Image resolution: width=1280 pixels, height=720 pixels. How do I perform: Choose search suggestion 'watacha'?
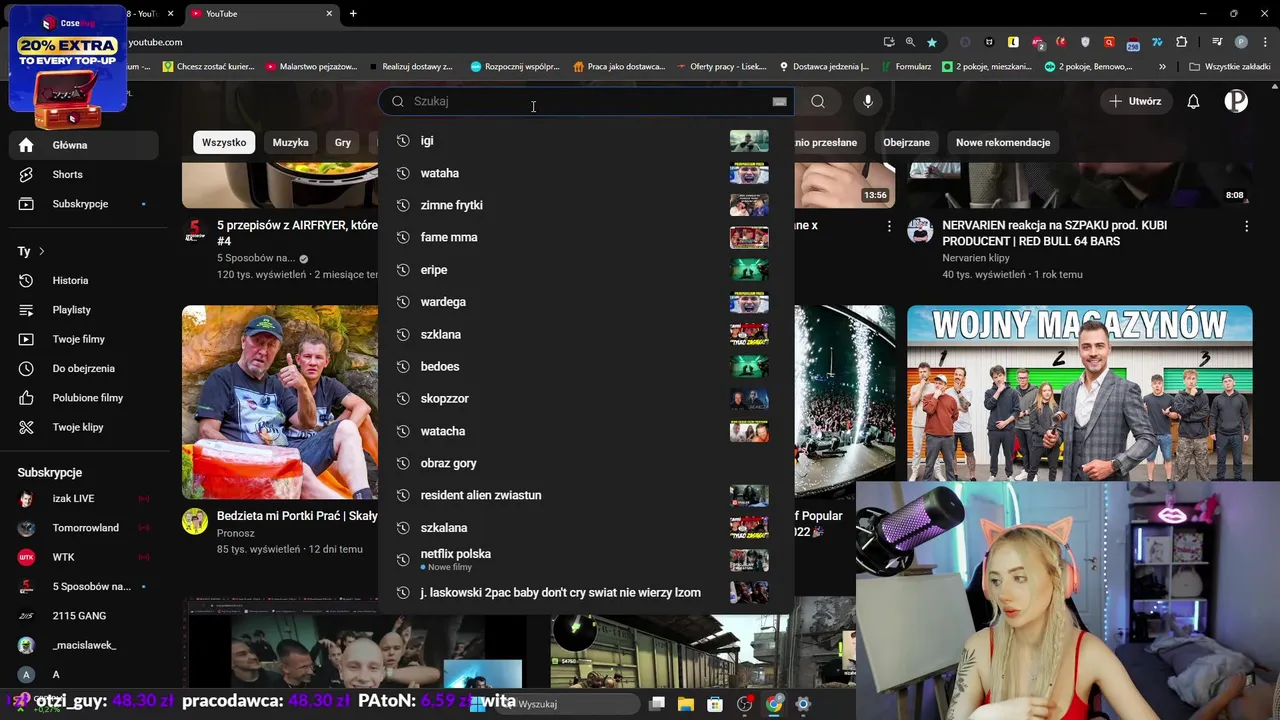pyautogui.click(x=586, y=431)
